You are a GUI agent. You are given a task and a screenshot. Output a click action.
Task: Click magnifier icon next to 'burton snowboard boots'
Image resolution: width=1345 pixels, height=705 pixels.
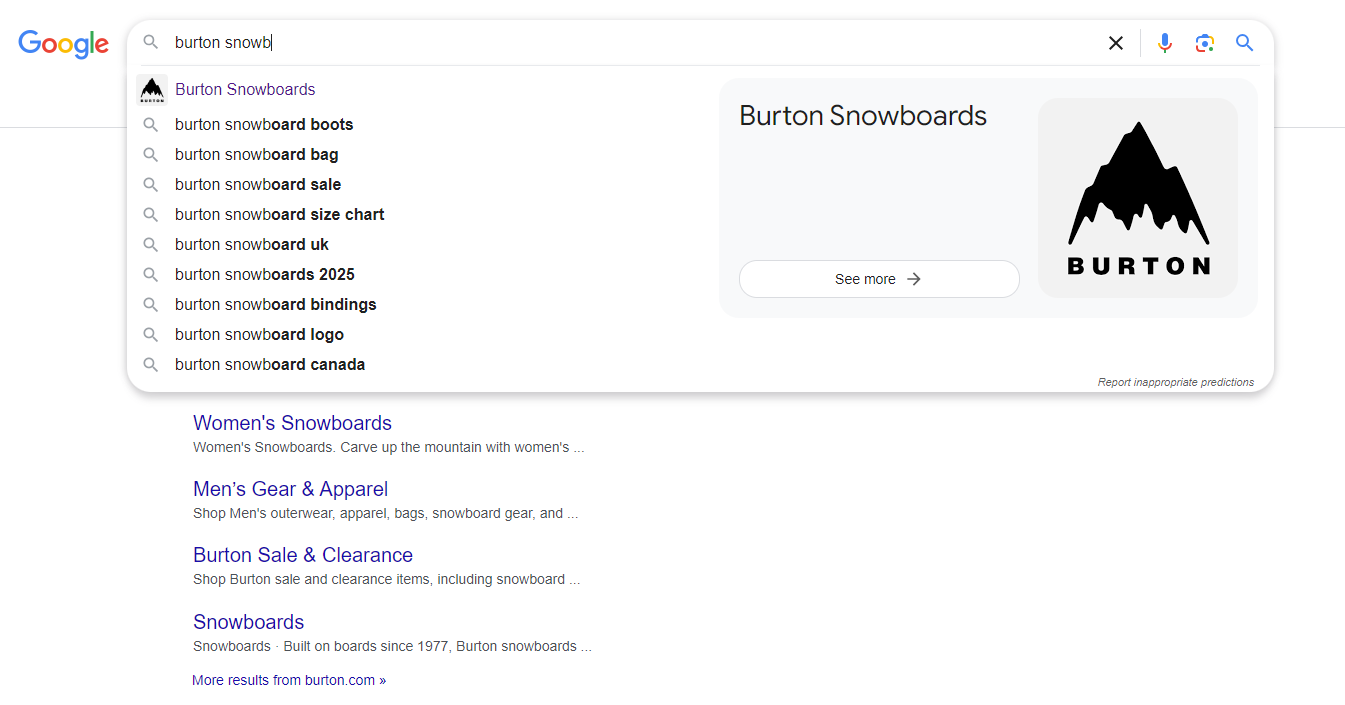(151, 125)
